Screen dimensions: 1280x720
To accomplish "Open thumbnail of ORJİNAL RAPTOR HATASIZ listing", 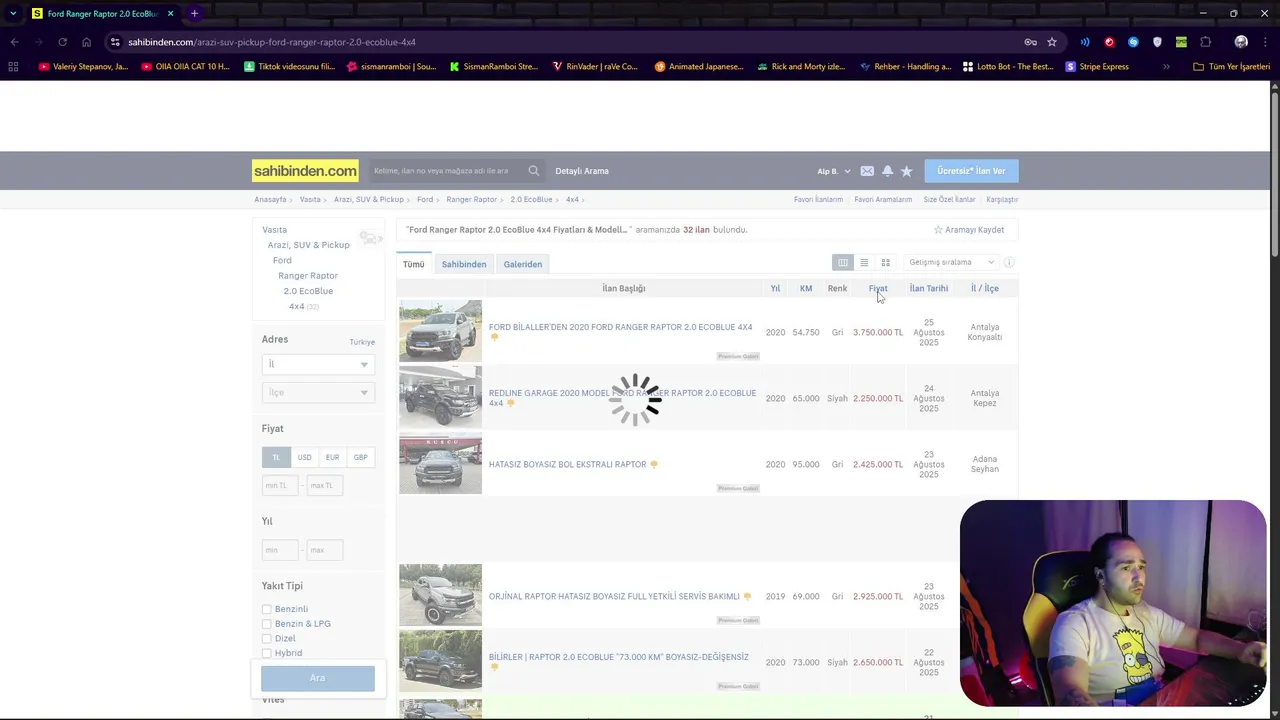I will coord(440,596).
